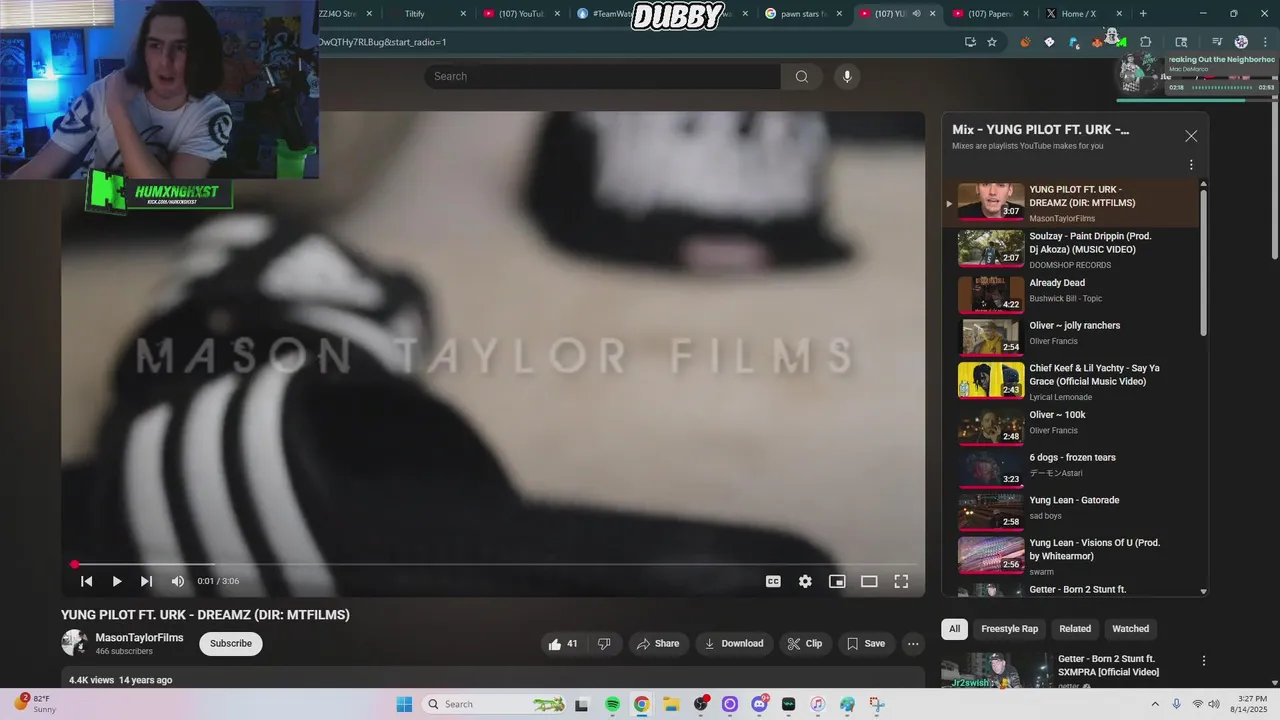Open Windows Start menu
1280x720 pixels.
(x=404, y=704)
